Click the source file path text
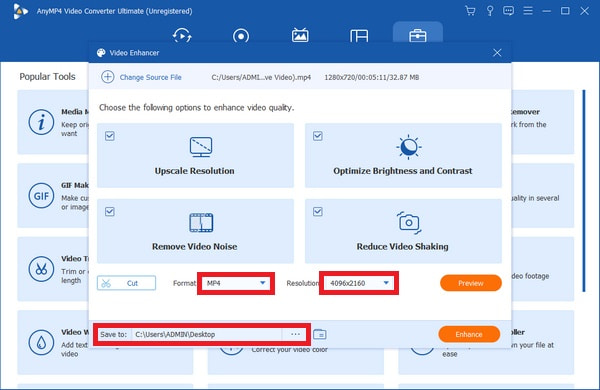 (261, 77)
